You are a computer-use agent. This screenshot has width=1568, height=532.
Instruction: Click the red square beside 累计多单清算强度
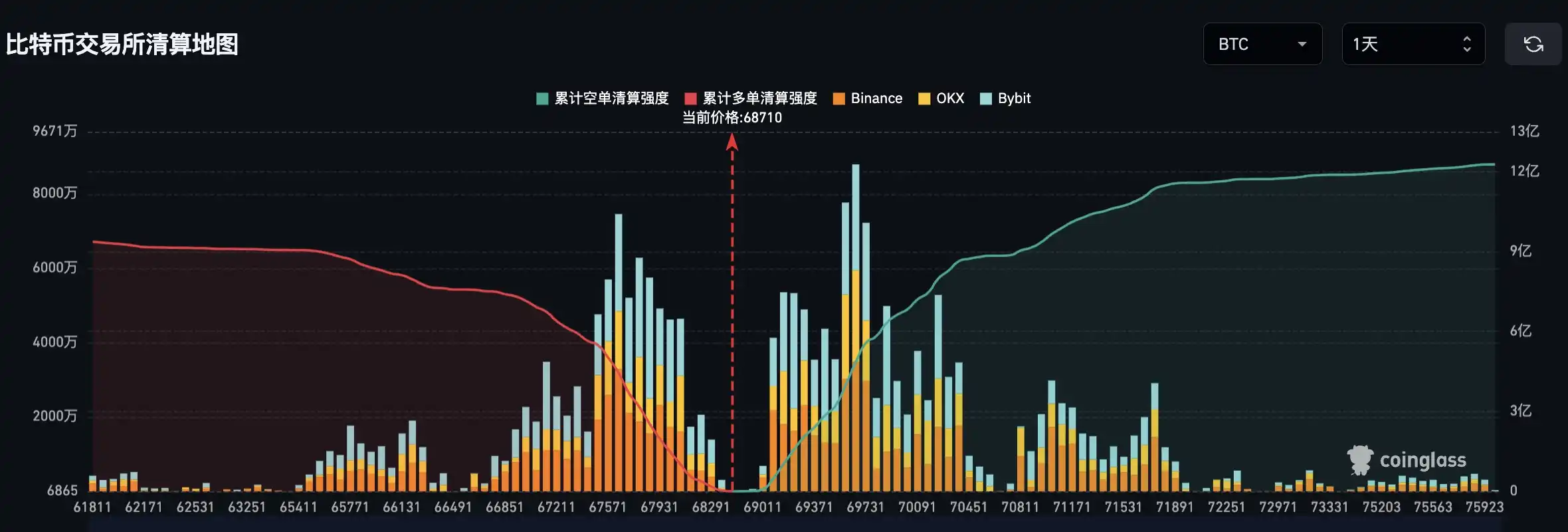click(690, 98)
